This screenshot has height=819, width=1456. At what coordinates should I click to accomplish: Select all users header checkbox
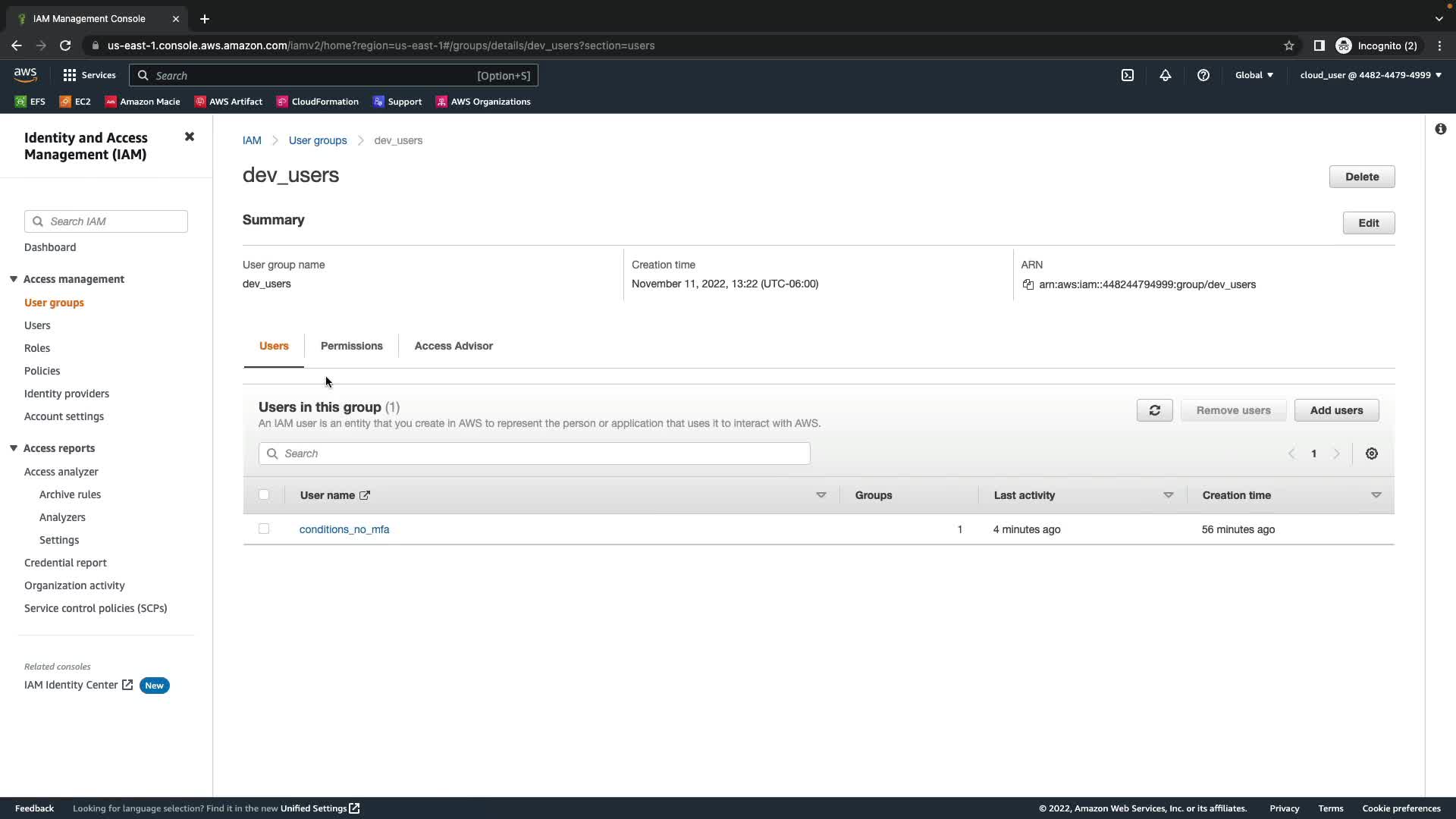[x=264, y=494]
